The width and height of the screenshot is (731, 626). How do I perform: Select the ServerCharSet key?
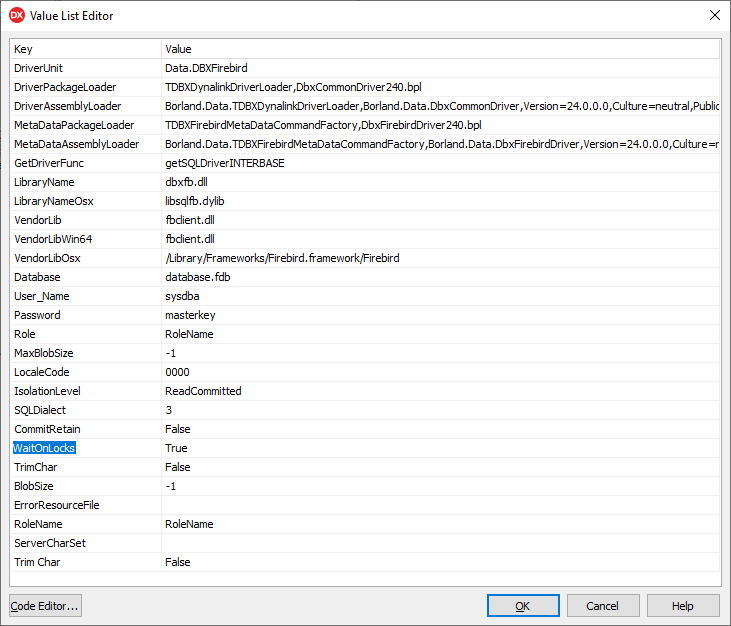tap(86, 543)
